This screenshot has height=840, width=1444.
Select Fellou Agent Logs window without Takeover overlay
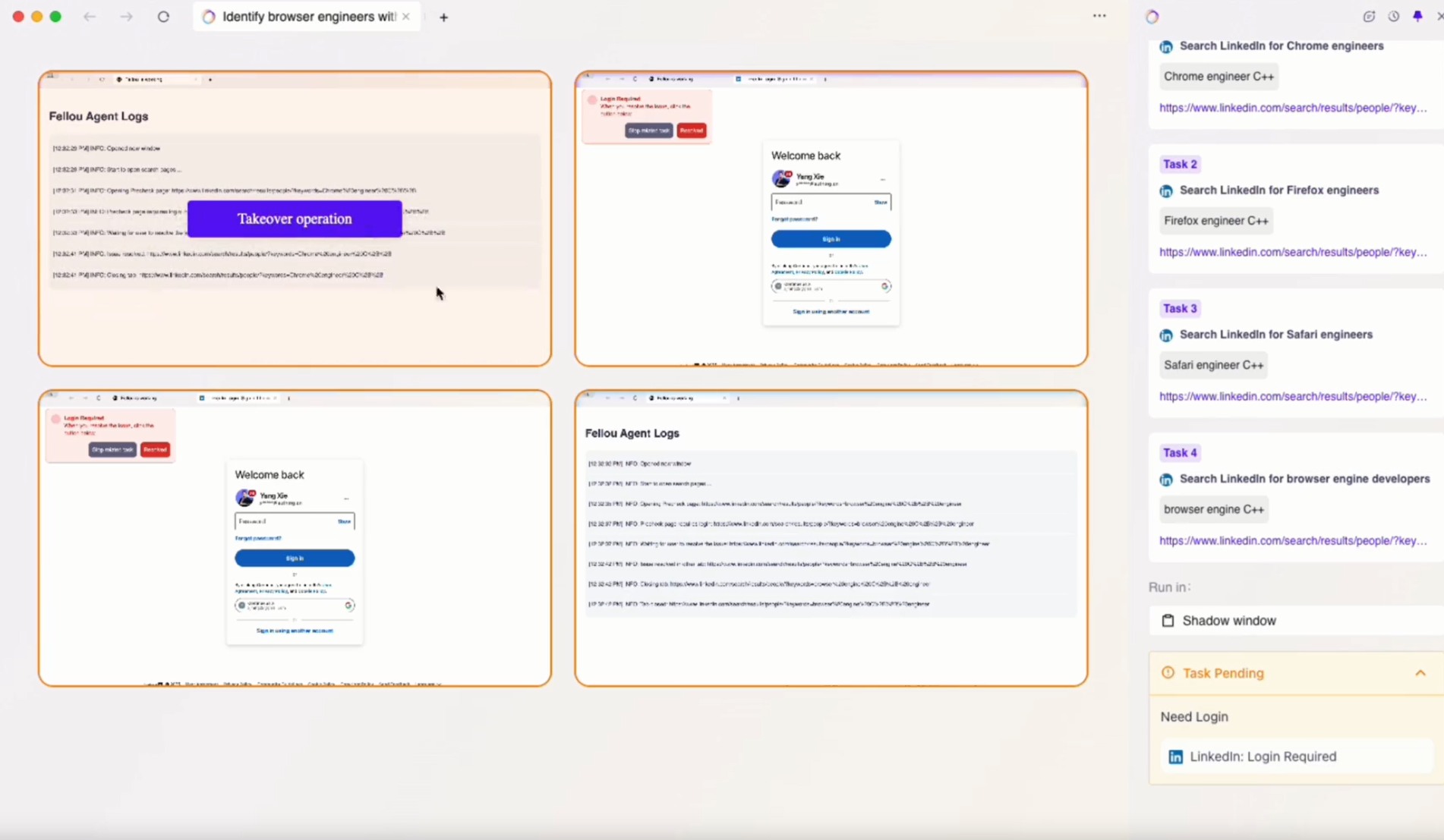[x=831, y=539]
